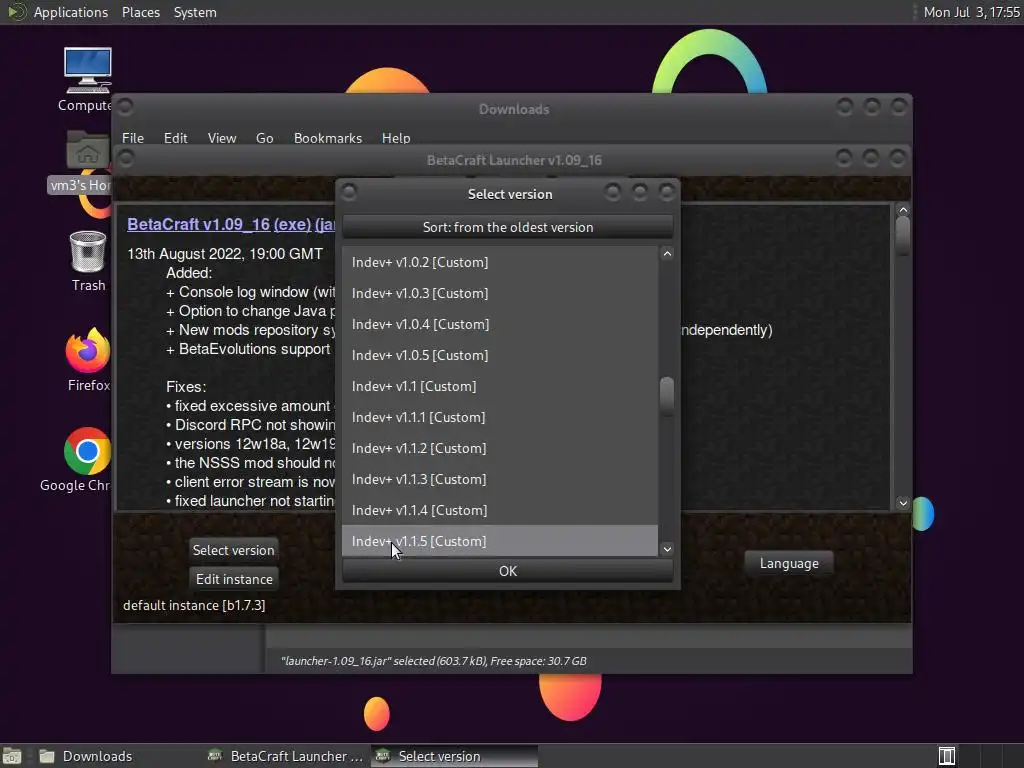1024x768 pixels.
Task: Click Select version button in launcher
Action: (x=233, y=550)
